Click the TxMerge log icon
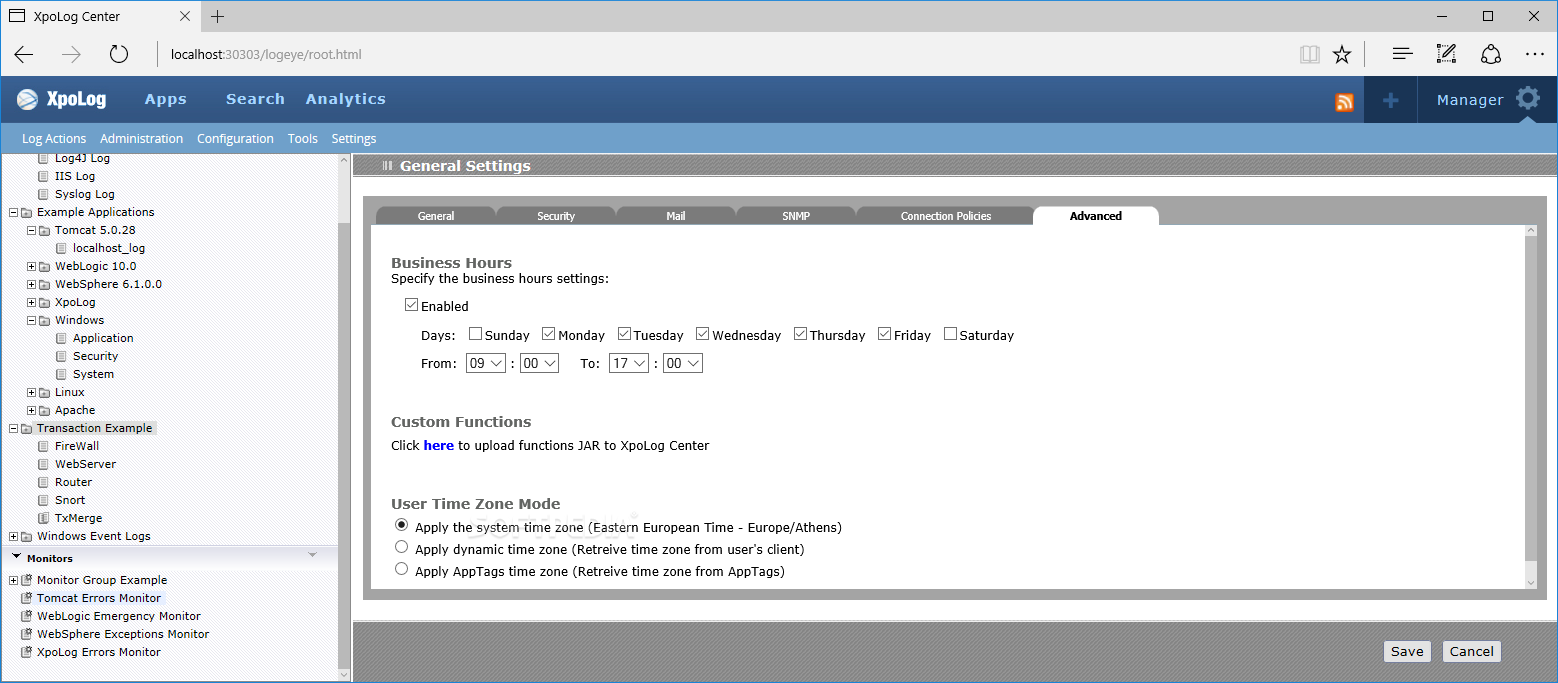The width and height of the screenshot is (1558, 683). (x=43, y=518)
